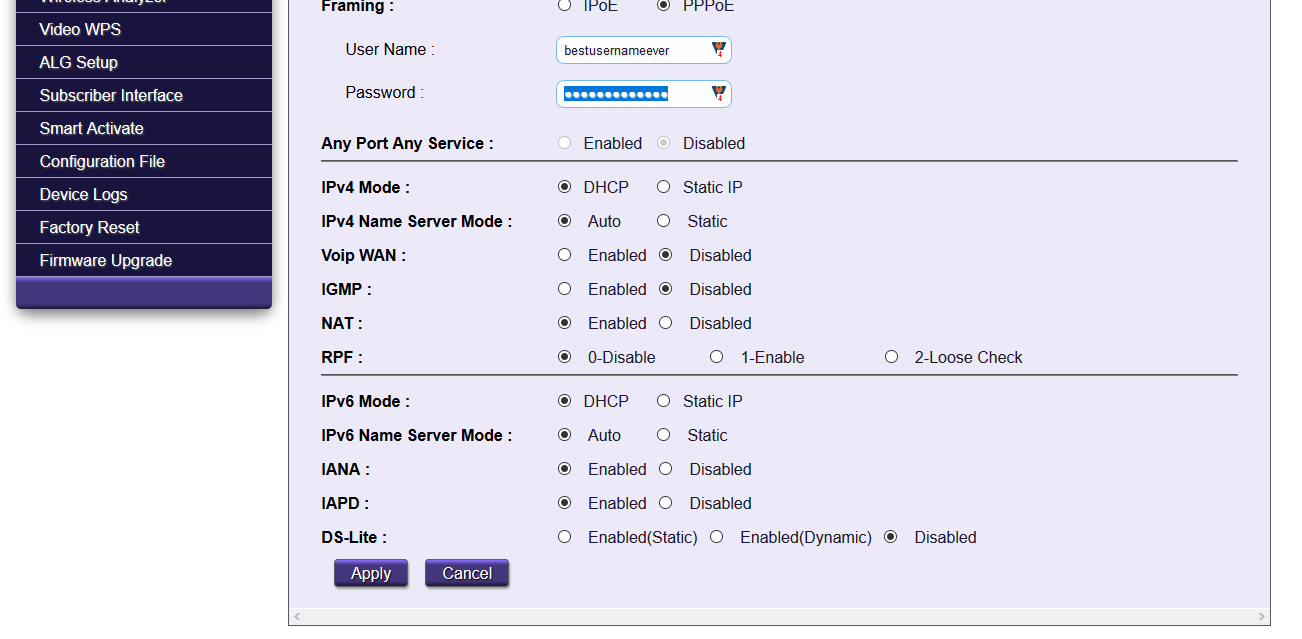This screenshot has height=639, width=1302.
Task: Select DS-Lite Enabled(Dynamic) option
Action: pyautogui.click(x=716, y=537)
